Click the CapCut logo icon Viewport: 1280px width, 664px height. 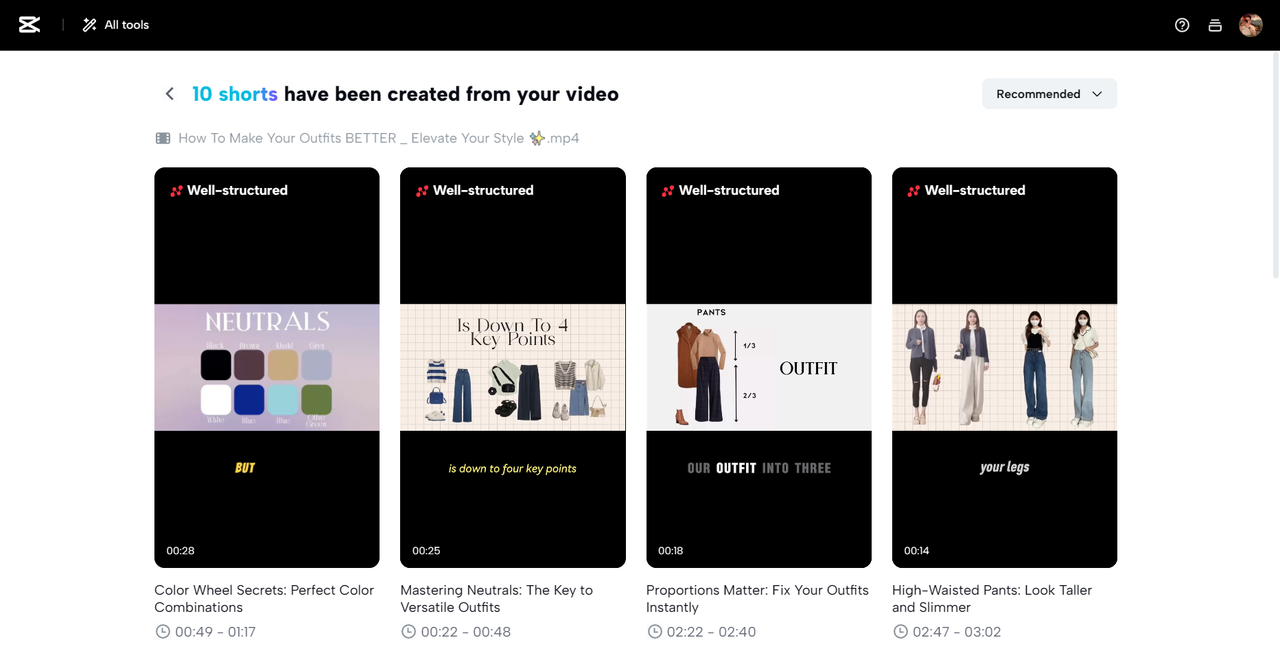pyautogui.click(x=29, y=25)
